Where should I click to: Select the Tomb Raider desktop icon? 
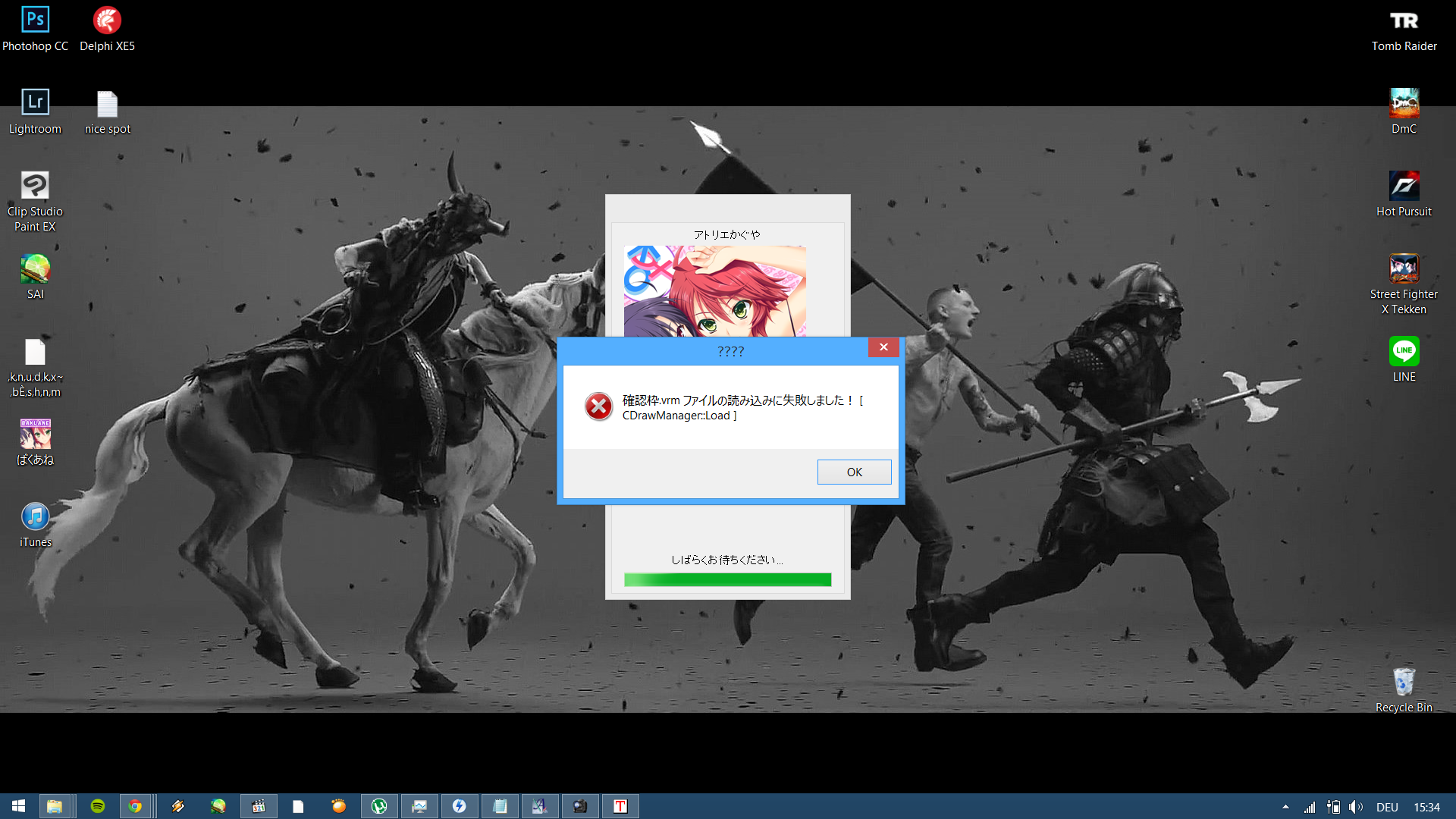click(x=1404, y=20)
